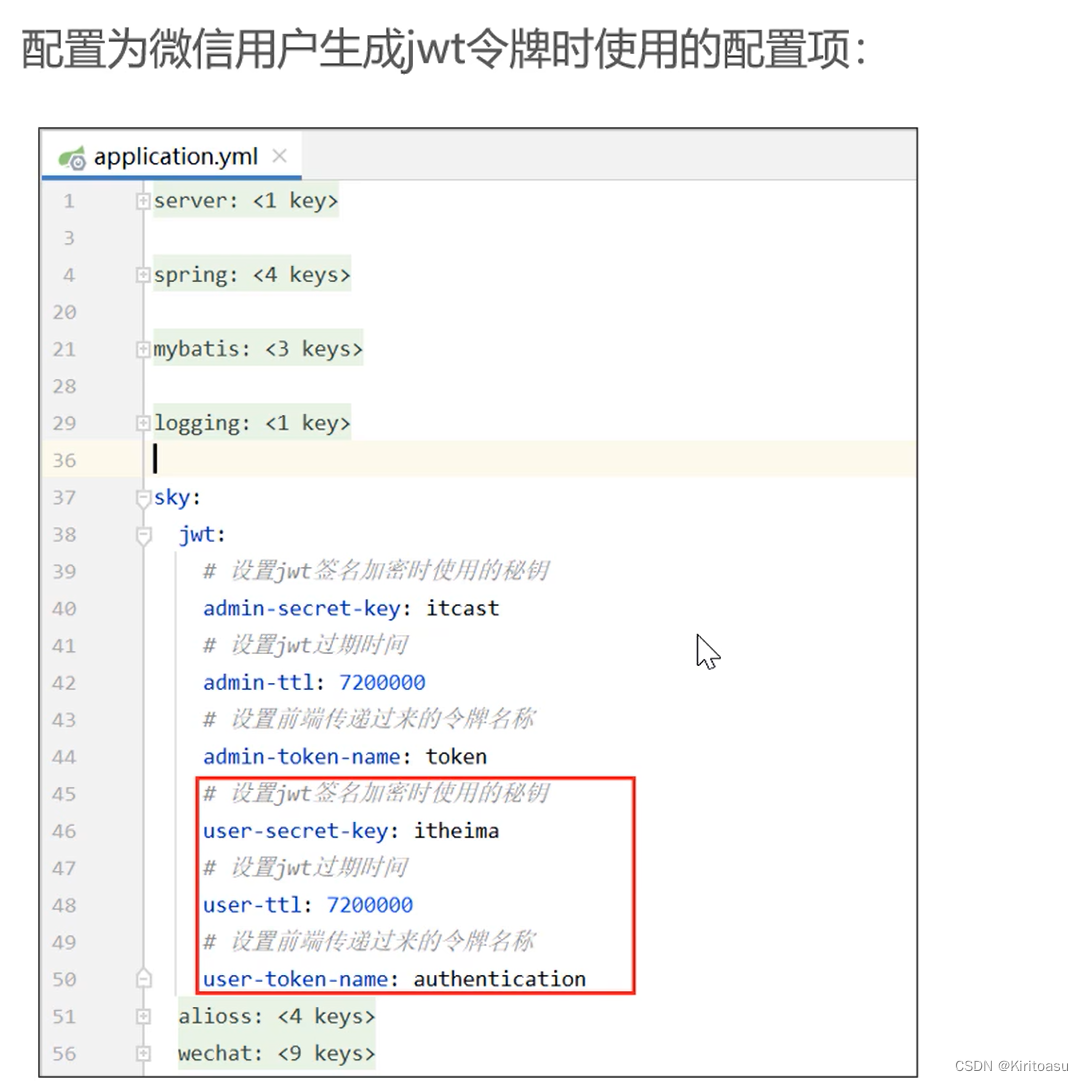Click the comment on line 41
This screenshot has height=1081, width=1084.
[305, 646]
